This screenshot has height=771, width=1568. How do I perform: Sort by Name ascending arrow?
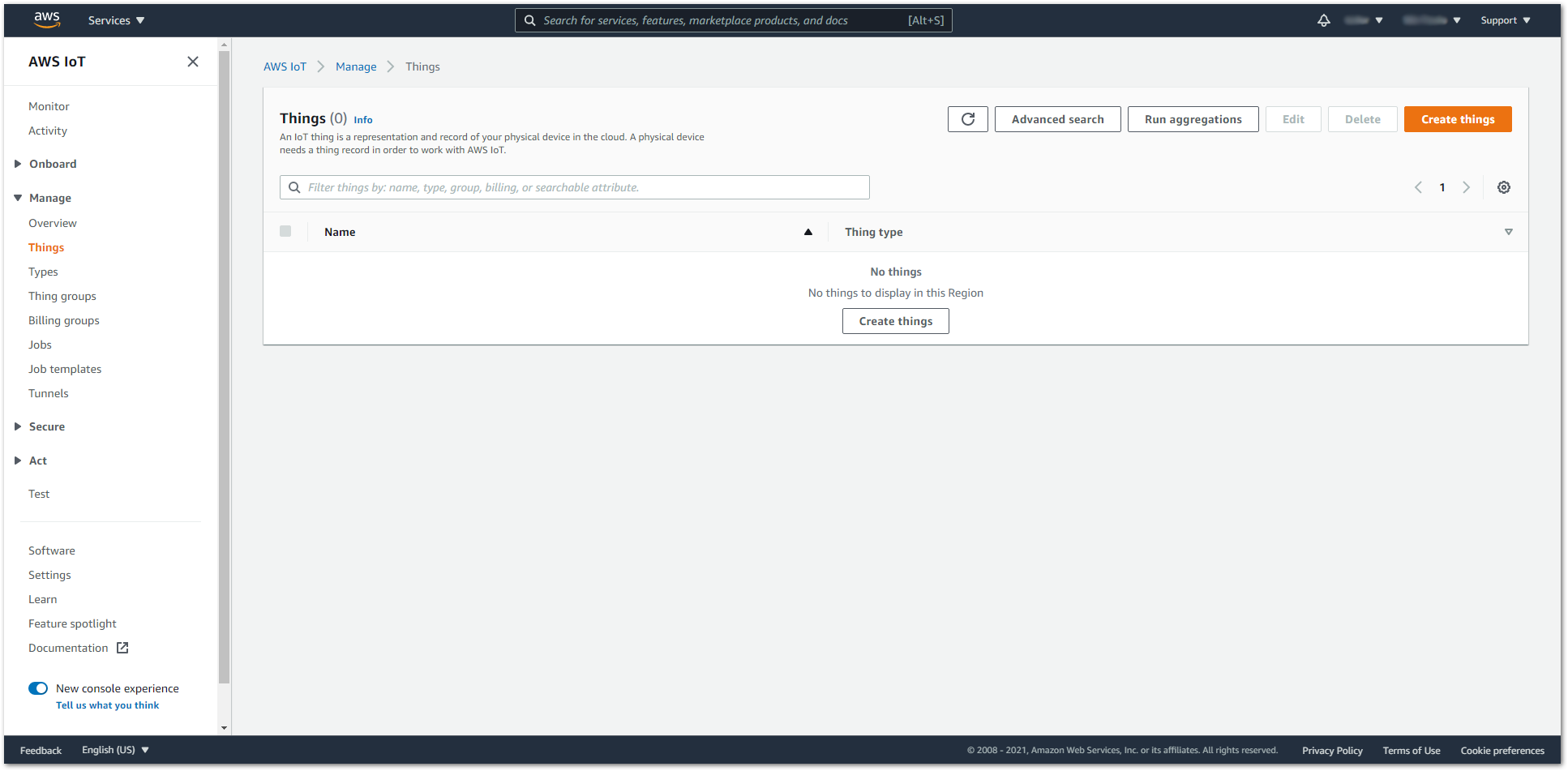point(808,232)
